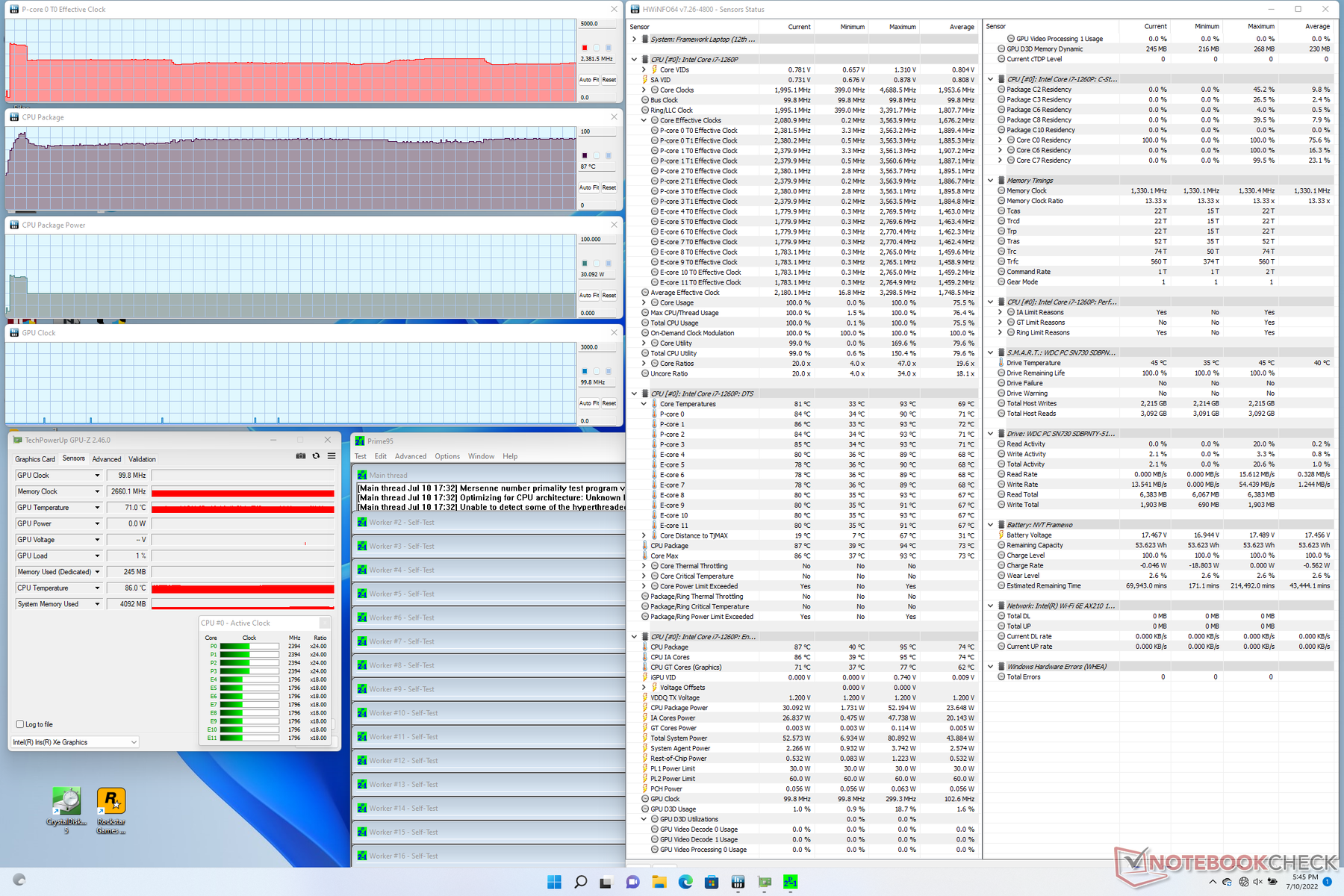Click Reset in the GPU Clock graph window
Image resolution: width=1344 pixels, height=896 pixels.
pos(609,403)
